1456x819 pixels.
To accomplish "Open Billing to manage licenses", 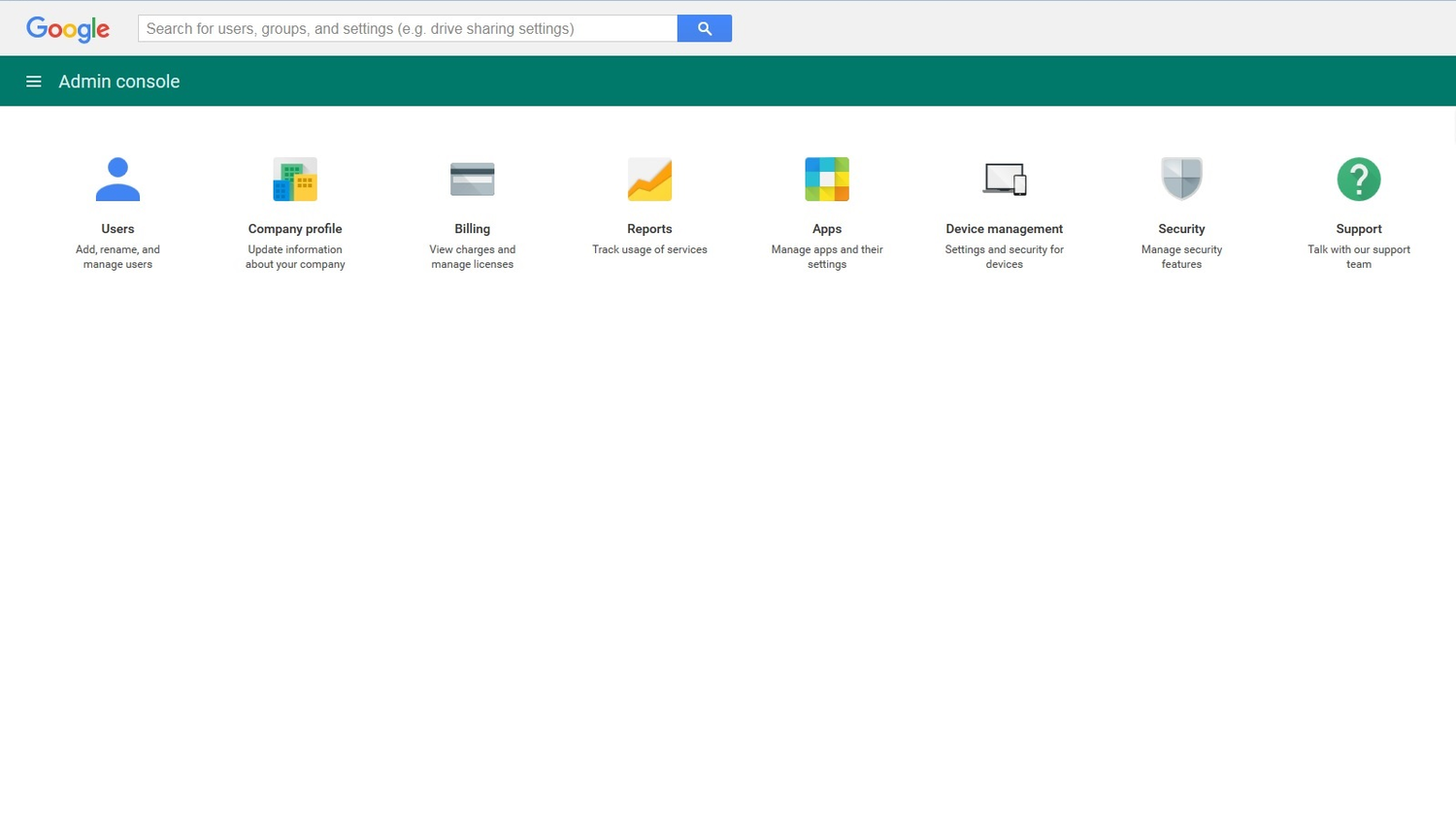I will [x=472, y=179].
